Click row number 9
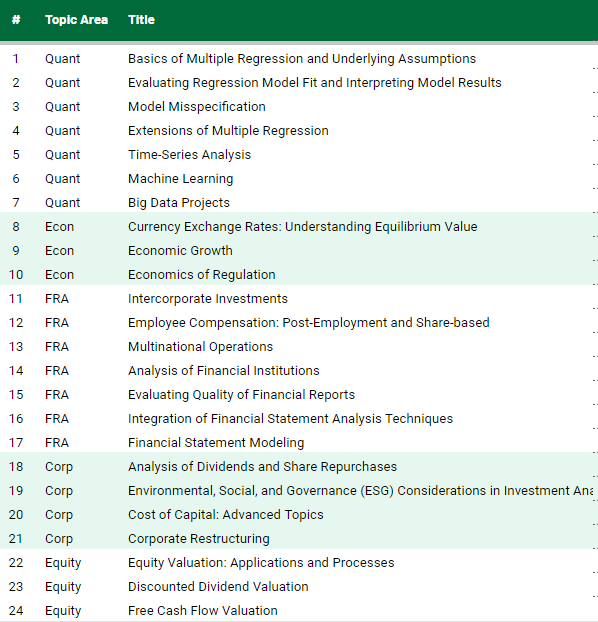This screenshot has height=622, width=598. click(x=16, y=251)
